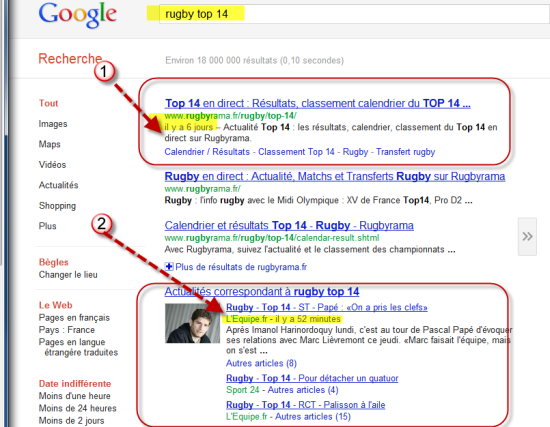This screenshot has width=550, height=427.
Task: Switch to Actualités search
Action: pos(58,185)
